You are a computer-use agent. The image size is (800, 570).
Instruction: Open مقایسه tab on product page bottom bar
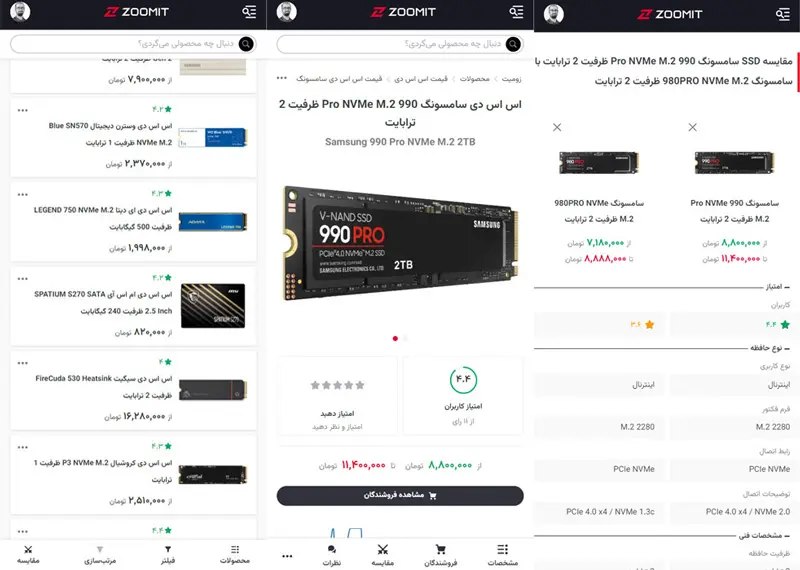click(x=383, y=556)
